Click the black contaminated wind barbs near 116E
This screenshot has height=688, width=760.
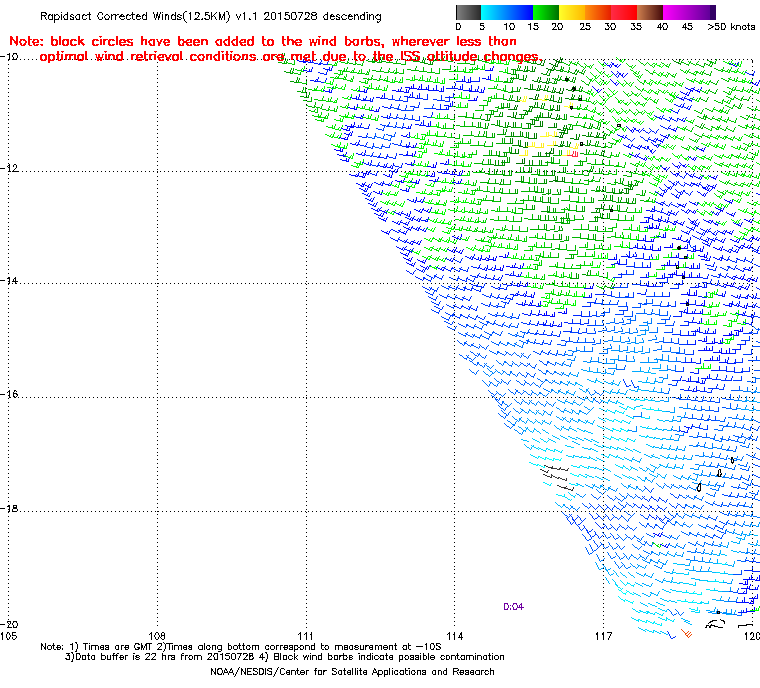pos(557,478)
